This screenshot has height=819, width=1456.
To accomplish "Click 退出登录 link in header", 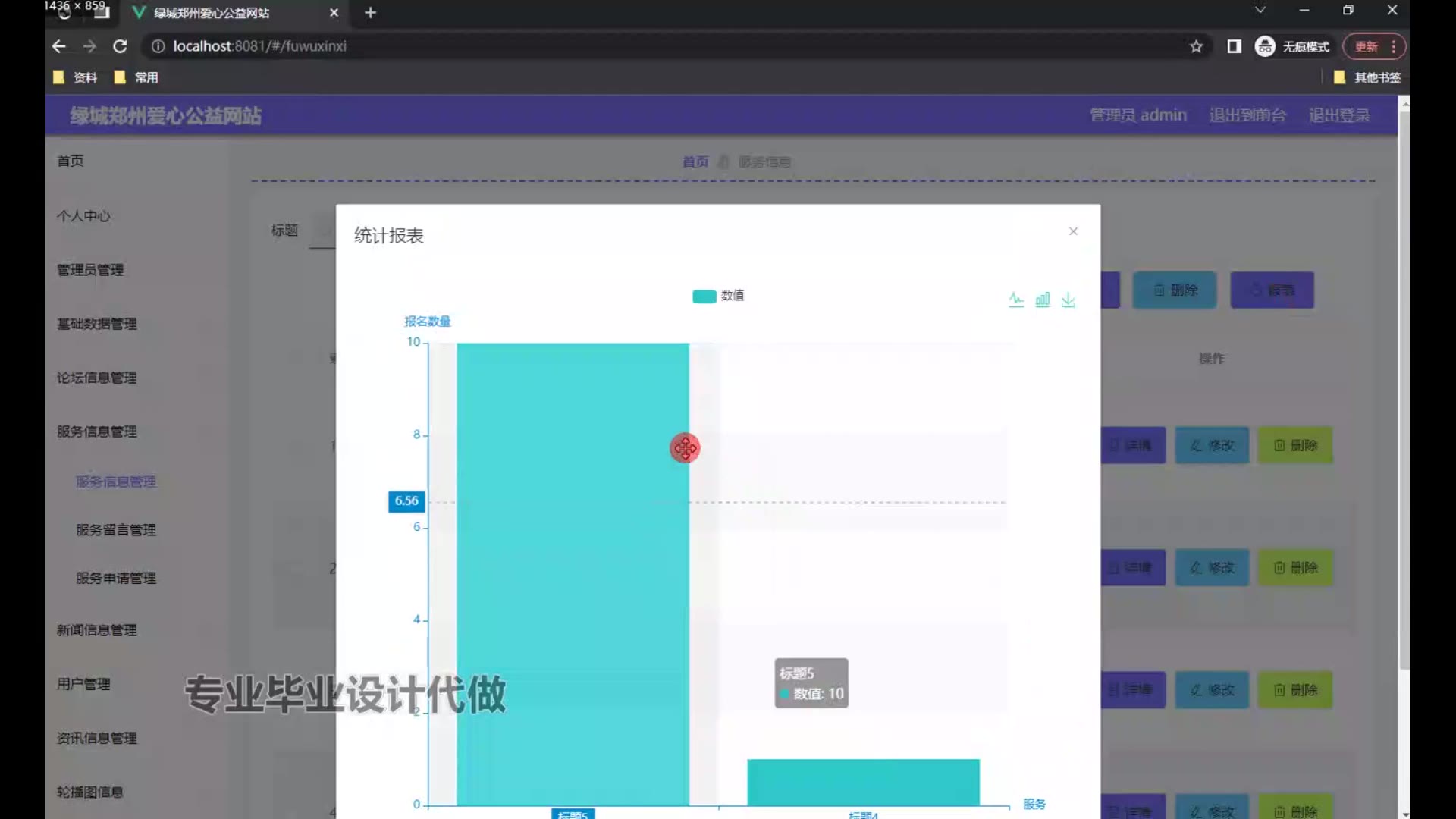I will tap(1339, 115).
